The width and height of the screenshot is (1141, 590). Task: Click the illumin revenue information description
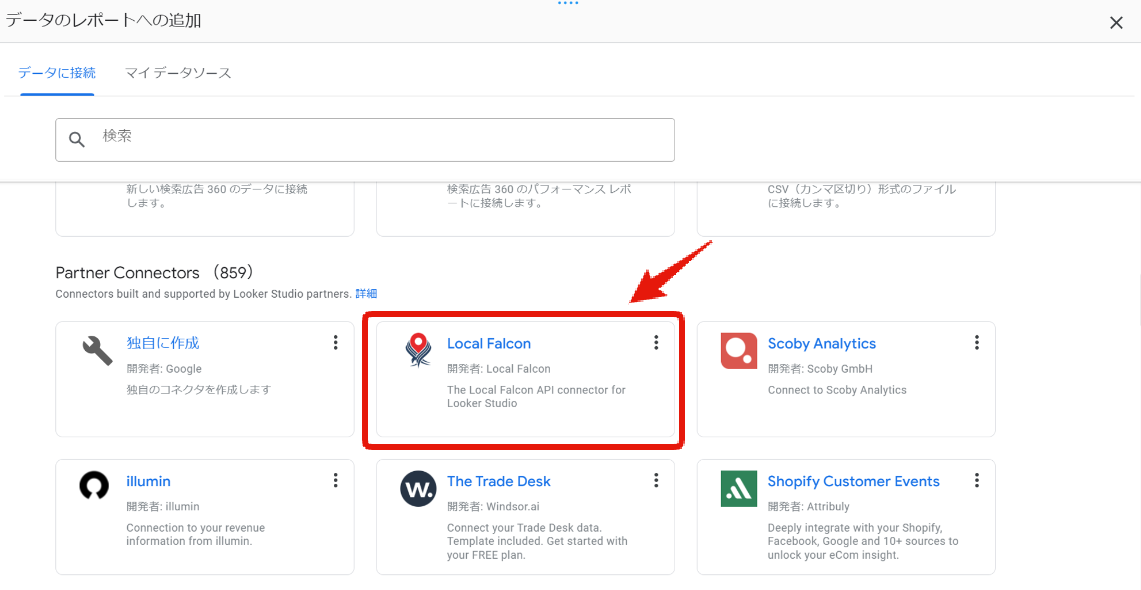click(196, 535)
